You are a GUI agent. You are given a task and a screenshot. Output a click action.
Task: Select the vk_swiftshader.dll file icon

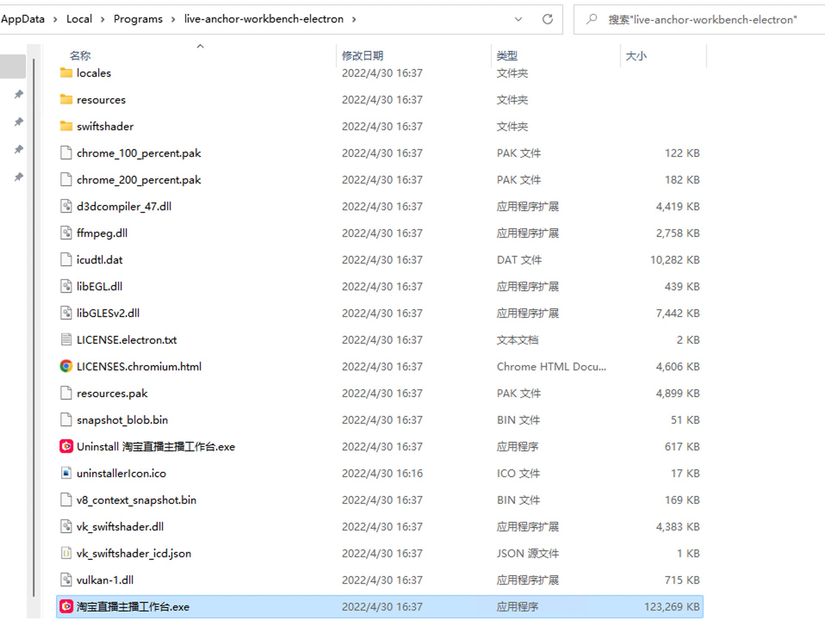click(66, 527)
